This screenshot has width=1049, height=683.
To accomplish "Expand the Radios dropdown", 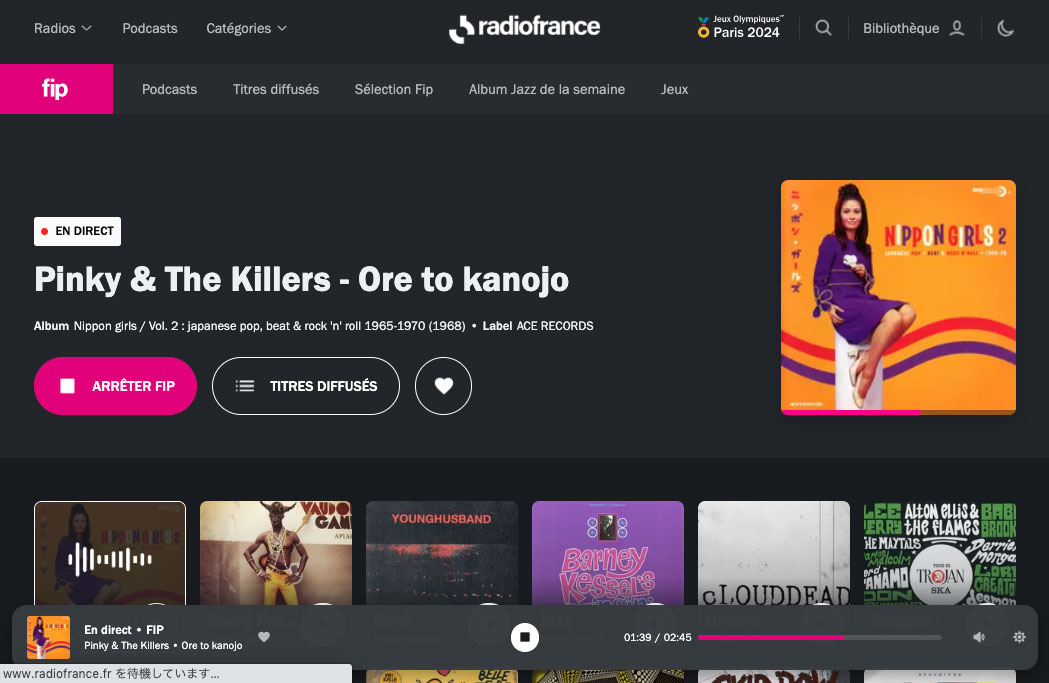I will (63, 28).
